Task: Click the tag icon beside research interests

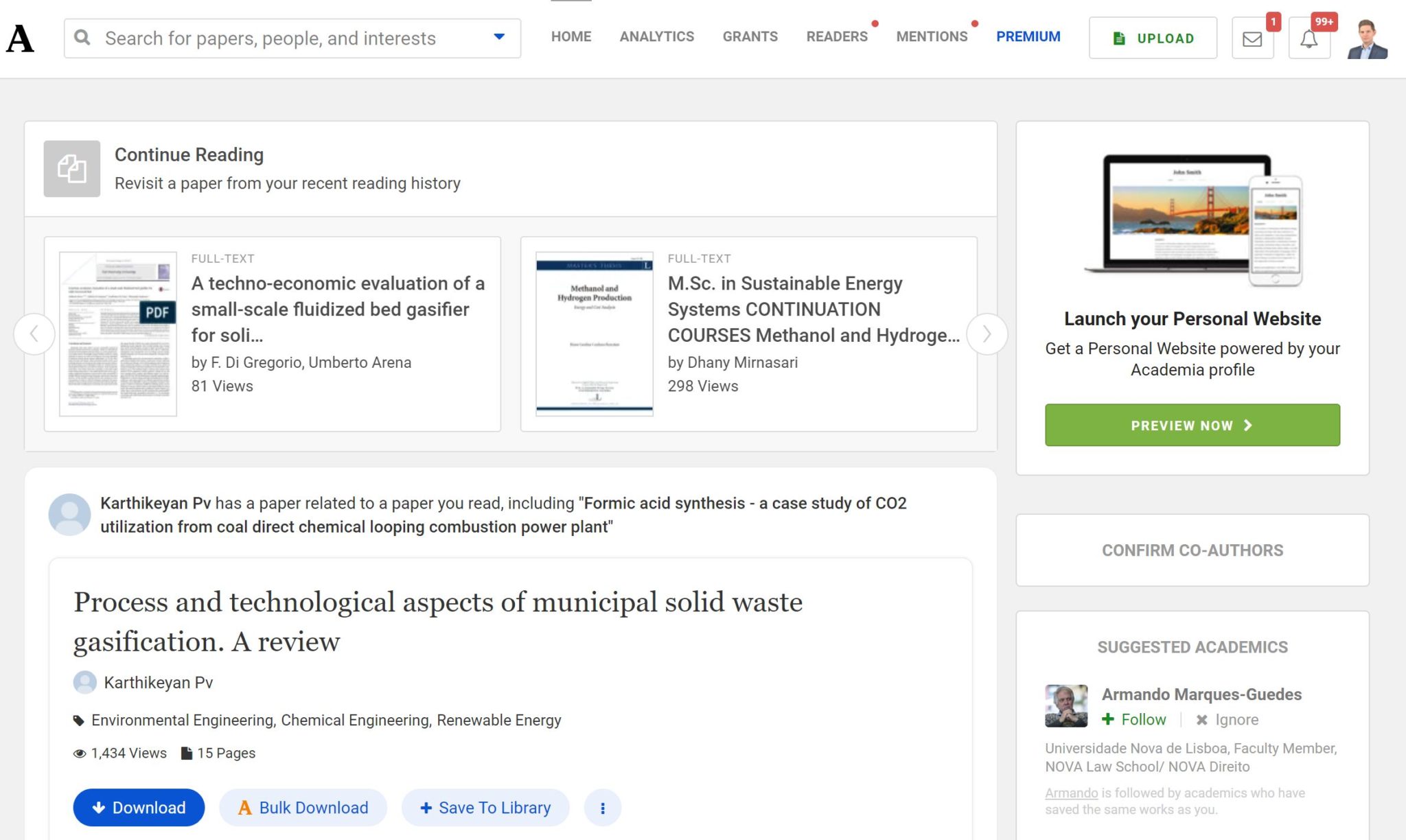Action: pyautogui.click(x=78, y=720)
